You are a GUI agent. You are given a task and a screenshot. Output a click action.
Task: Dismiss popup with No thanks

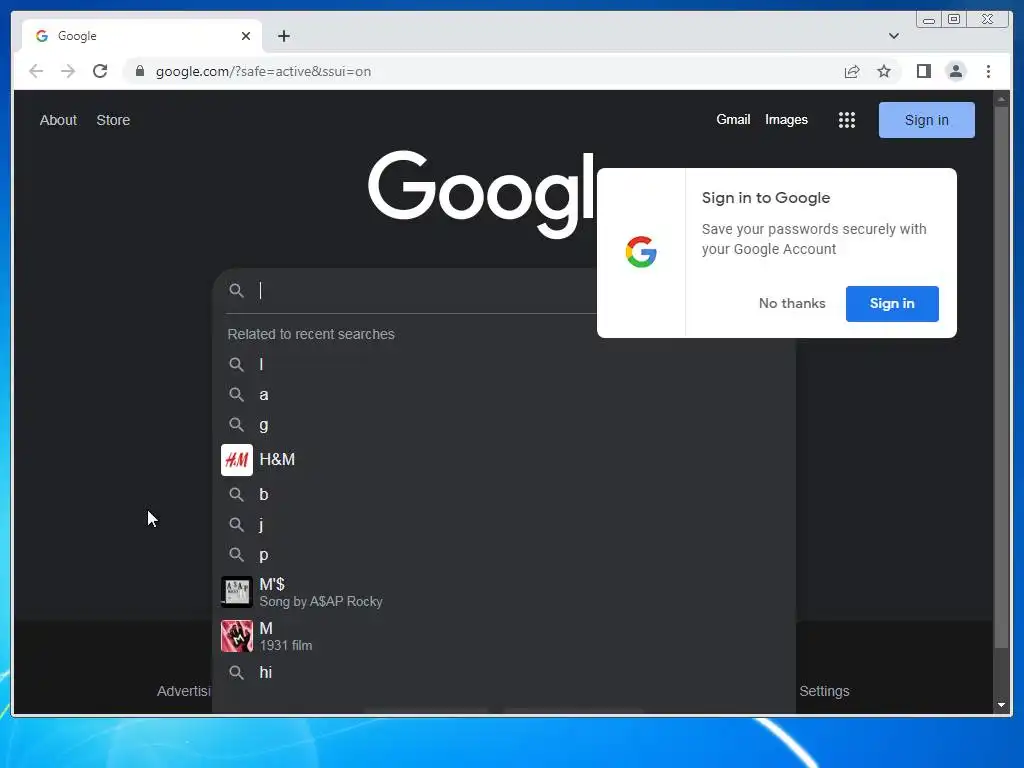coord(792,304)
